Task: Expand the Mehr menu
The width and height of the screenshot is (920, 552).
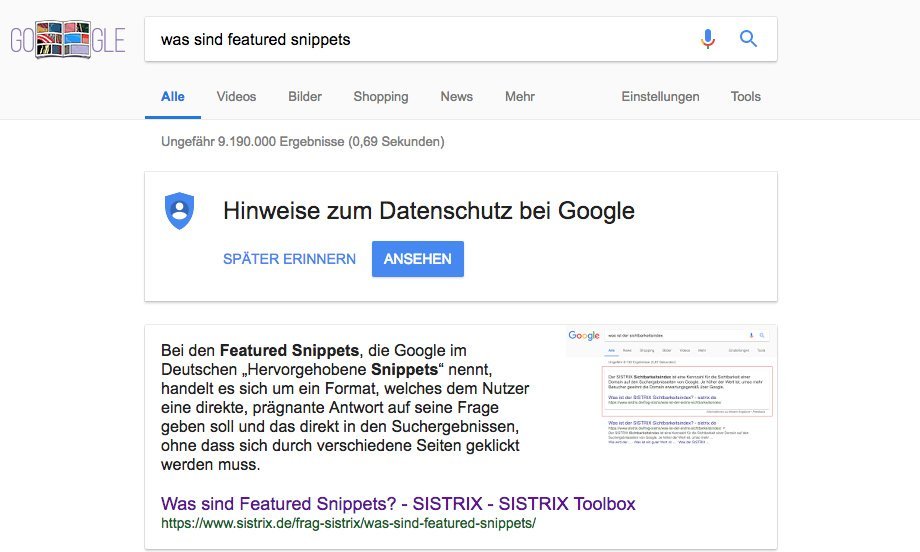Action: click(x=520, y=97)
